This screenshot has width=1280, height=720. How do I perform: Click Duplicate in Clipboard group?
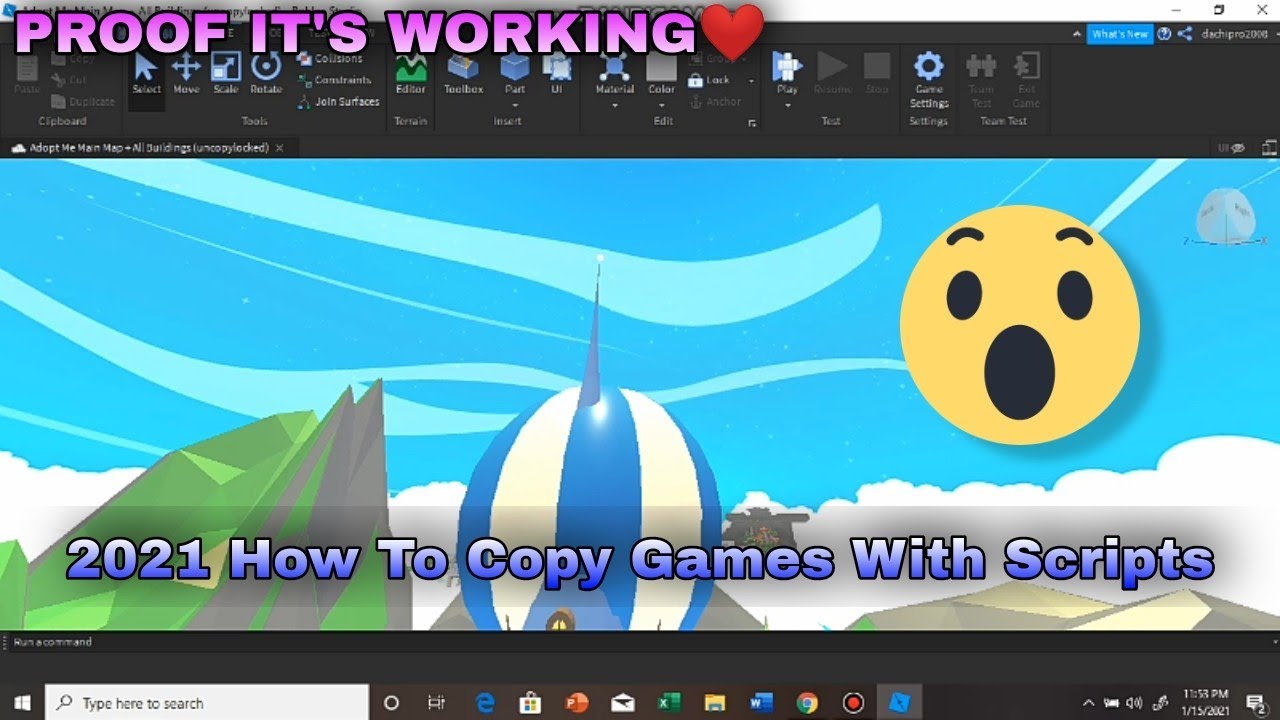click(82, 101)
